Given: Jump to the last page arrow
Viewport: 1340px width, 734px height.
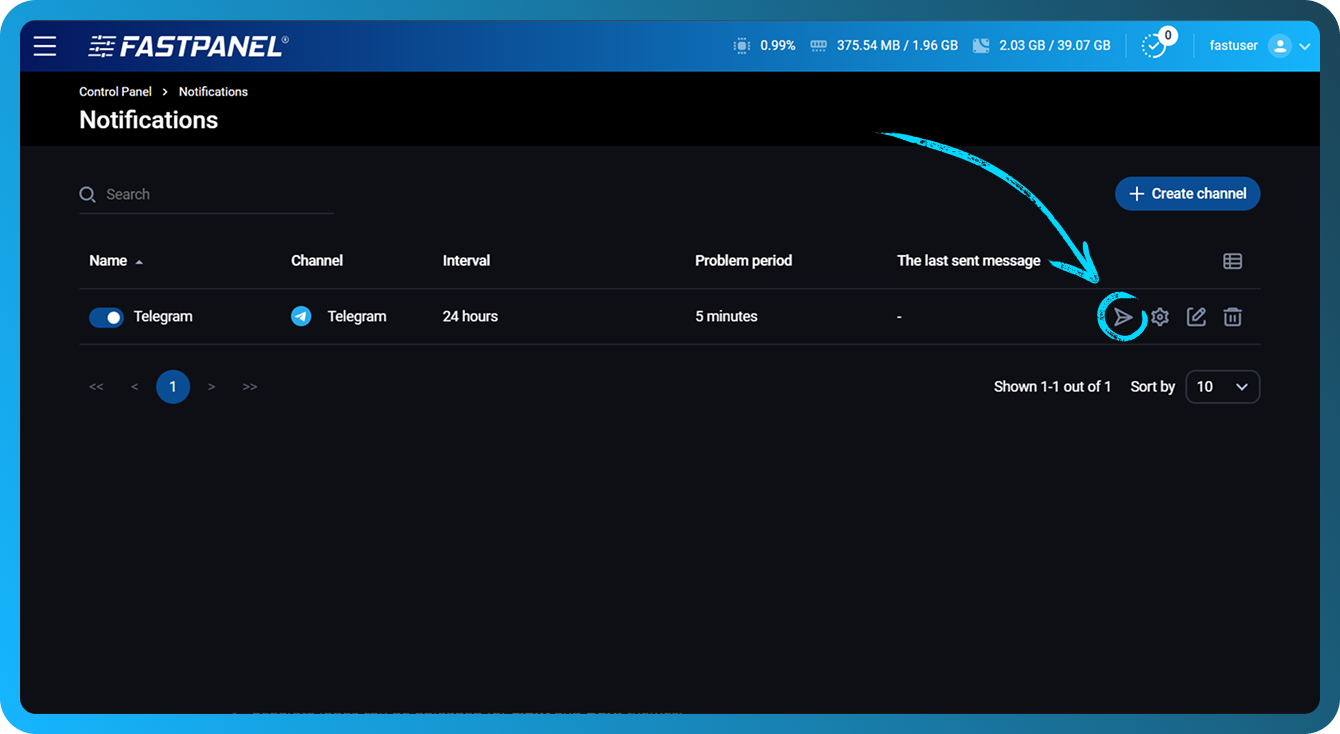Looking at the screenshot, I should tap(250, 387).
